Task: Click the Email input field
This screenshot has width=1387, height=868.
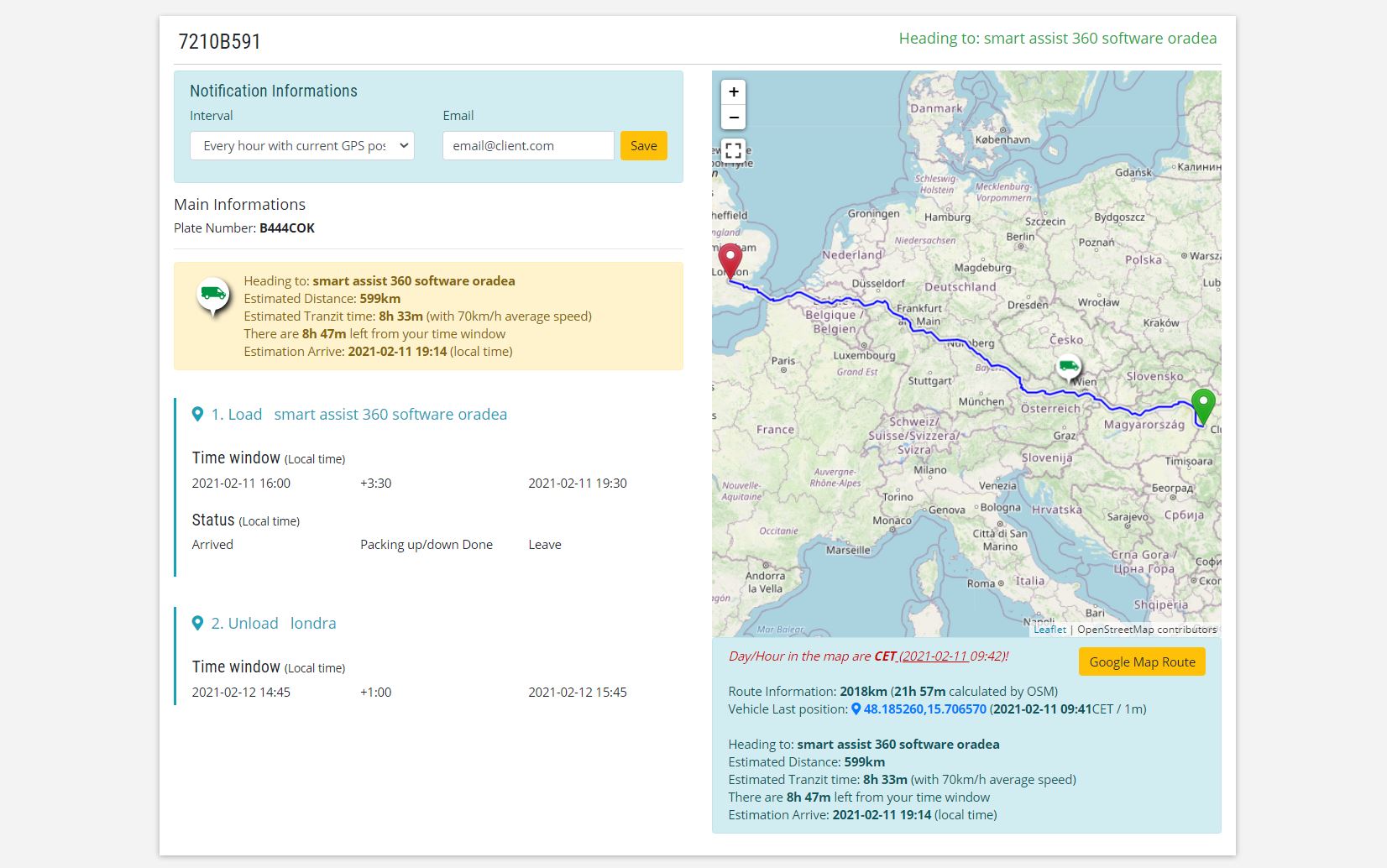Action: point(528,145)
